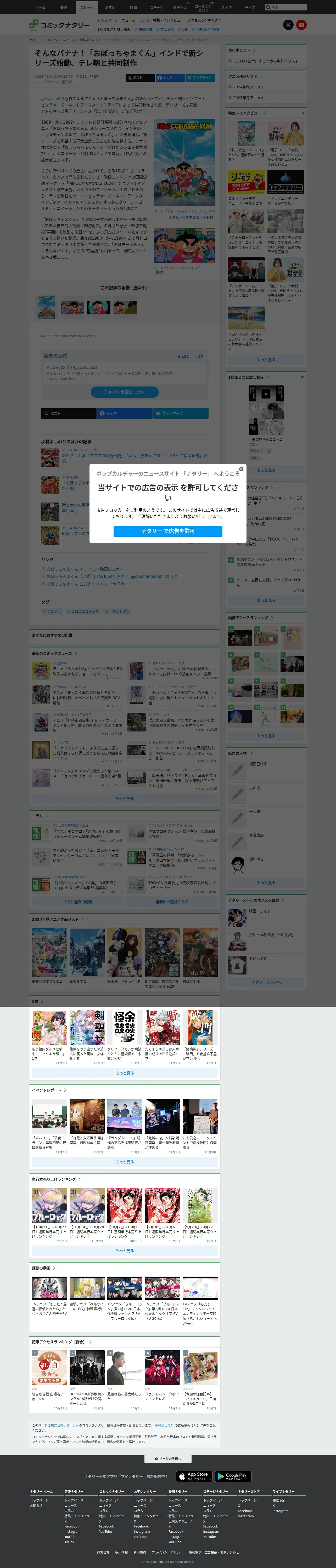Screen dimensions: 336x1568
Task: Open the 怪談 book cover in 1巻 section
Action: (x=125, y=1028)
